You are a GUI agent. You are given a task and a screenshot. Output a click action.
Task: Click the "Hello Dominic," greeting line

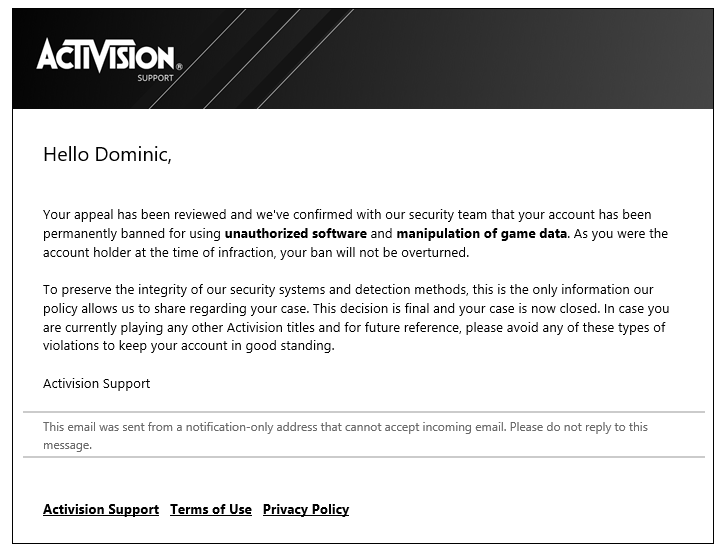pyautogui.click(x=107, y=154)
